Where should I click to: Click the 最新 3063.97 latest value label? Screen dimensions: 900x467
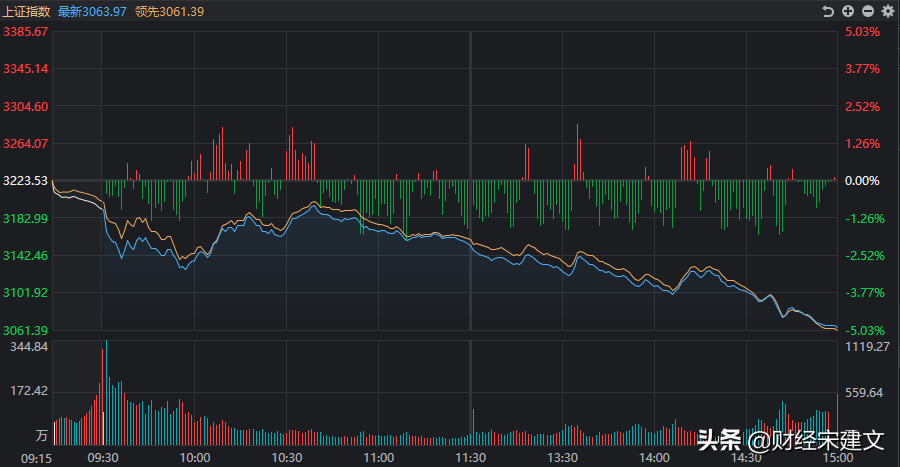coord(92,11)
